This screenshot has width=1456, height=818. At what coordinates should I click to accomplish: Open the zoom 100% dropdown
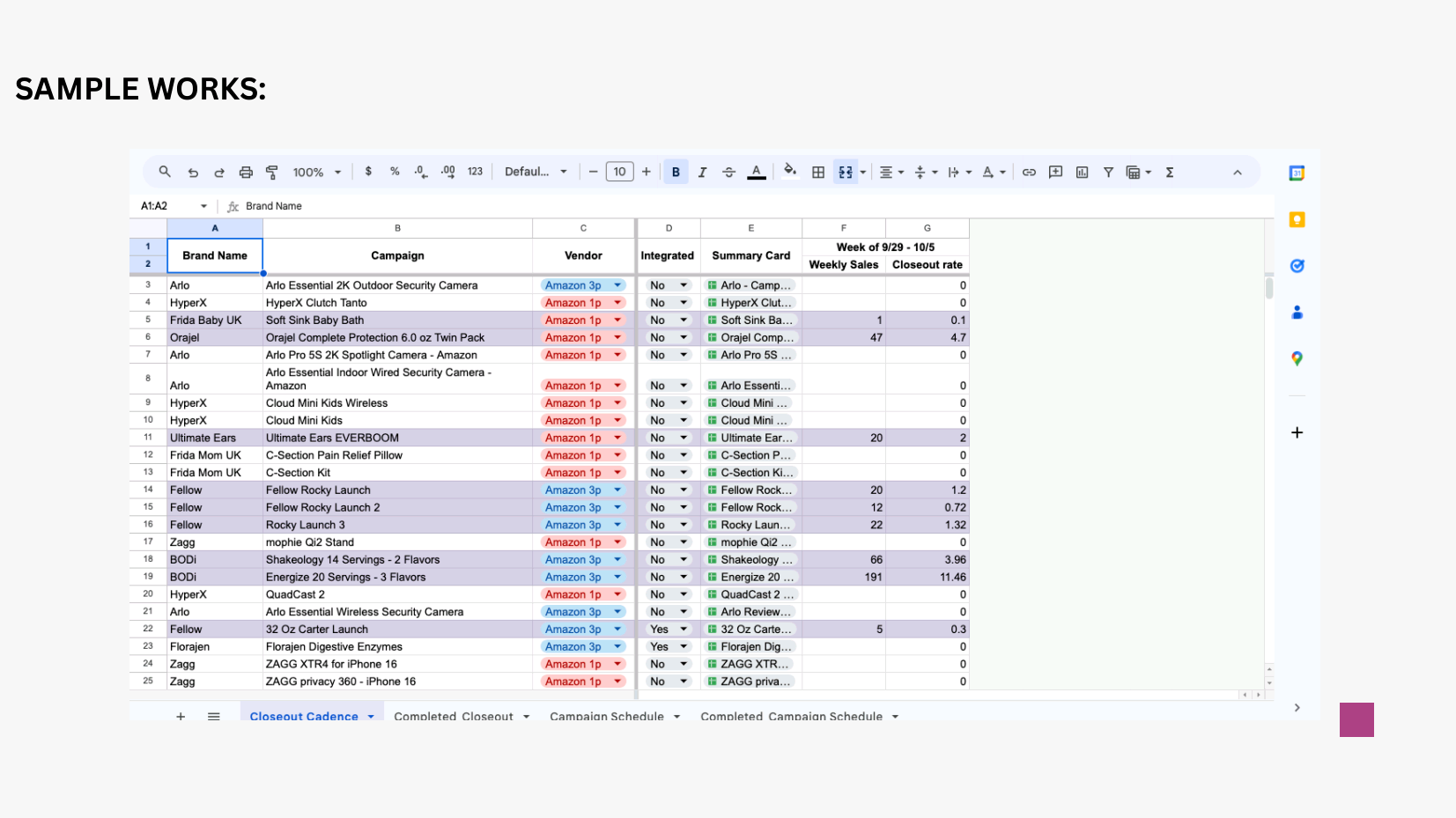(317, 173)
